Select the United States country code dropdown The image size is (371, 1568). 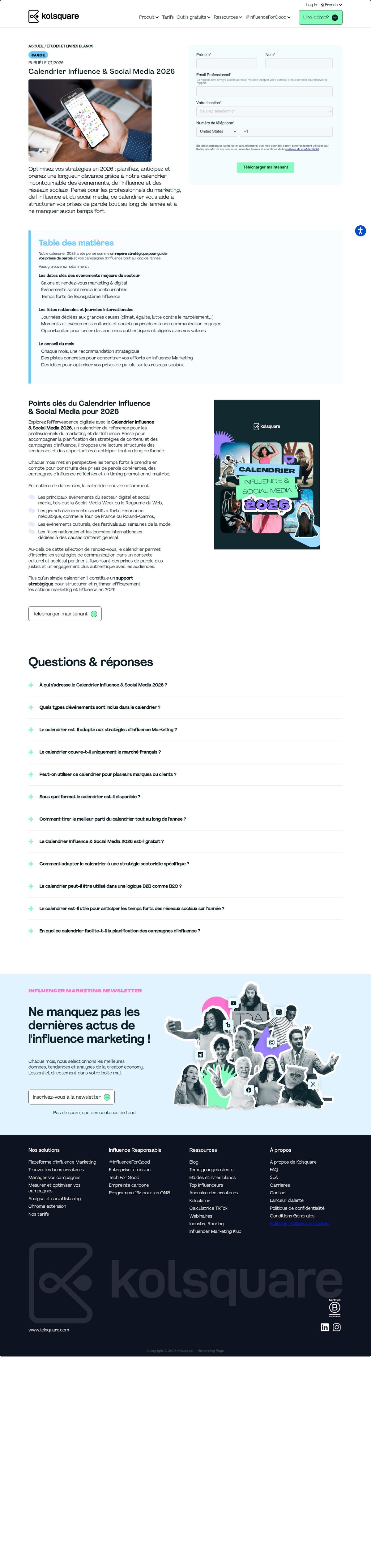pyautogui.click(x=216, y=132)
